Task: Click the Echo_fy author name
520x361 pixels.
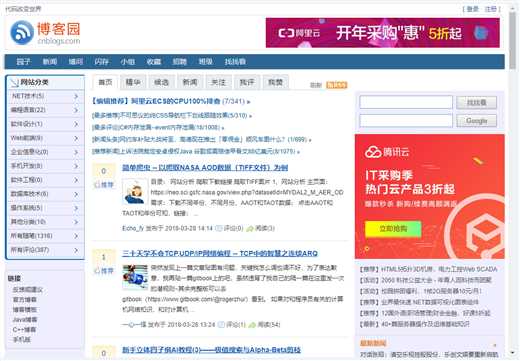Action: (133, 228)
